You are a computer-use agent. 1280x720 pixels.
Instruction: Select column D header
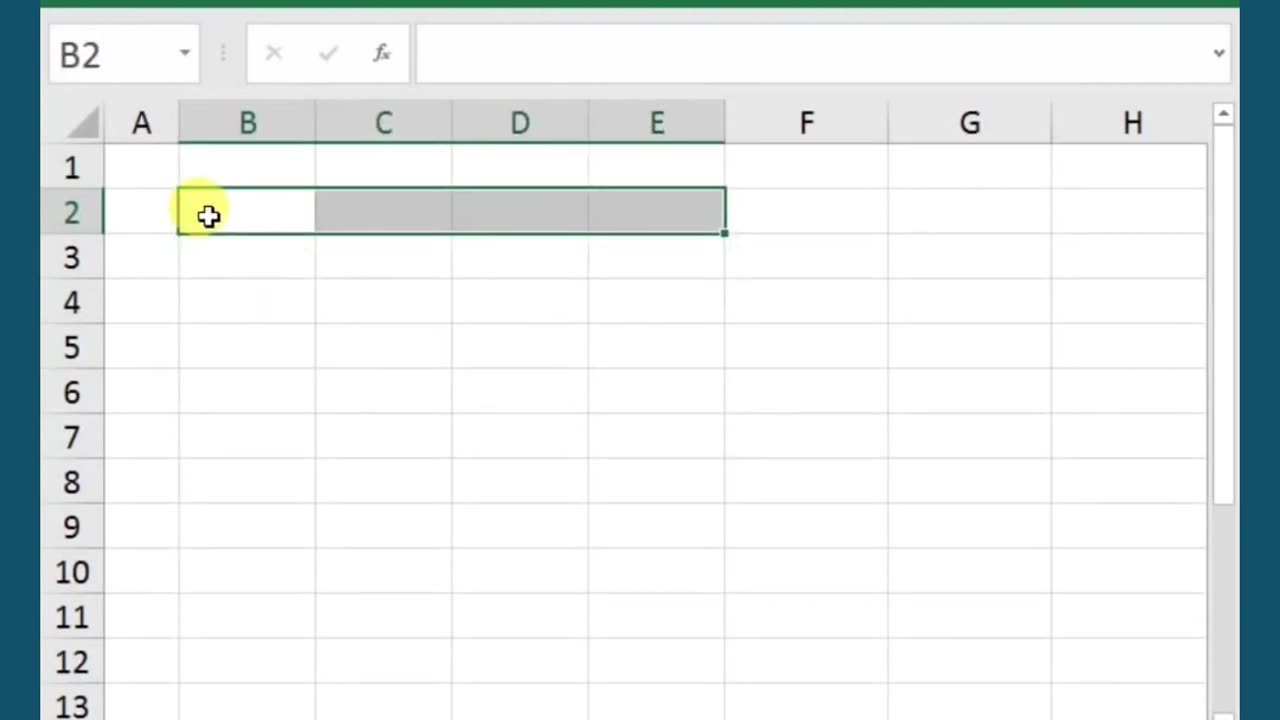520,123
